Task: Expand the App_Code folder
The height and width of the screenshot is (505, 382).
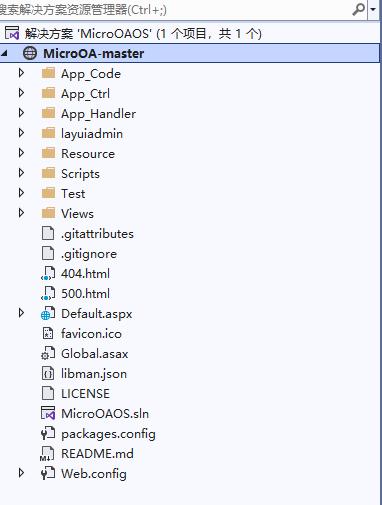Action: coord(21,73)
